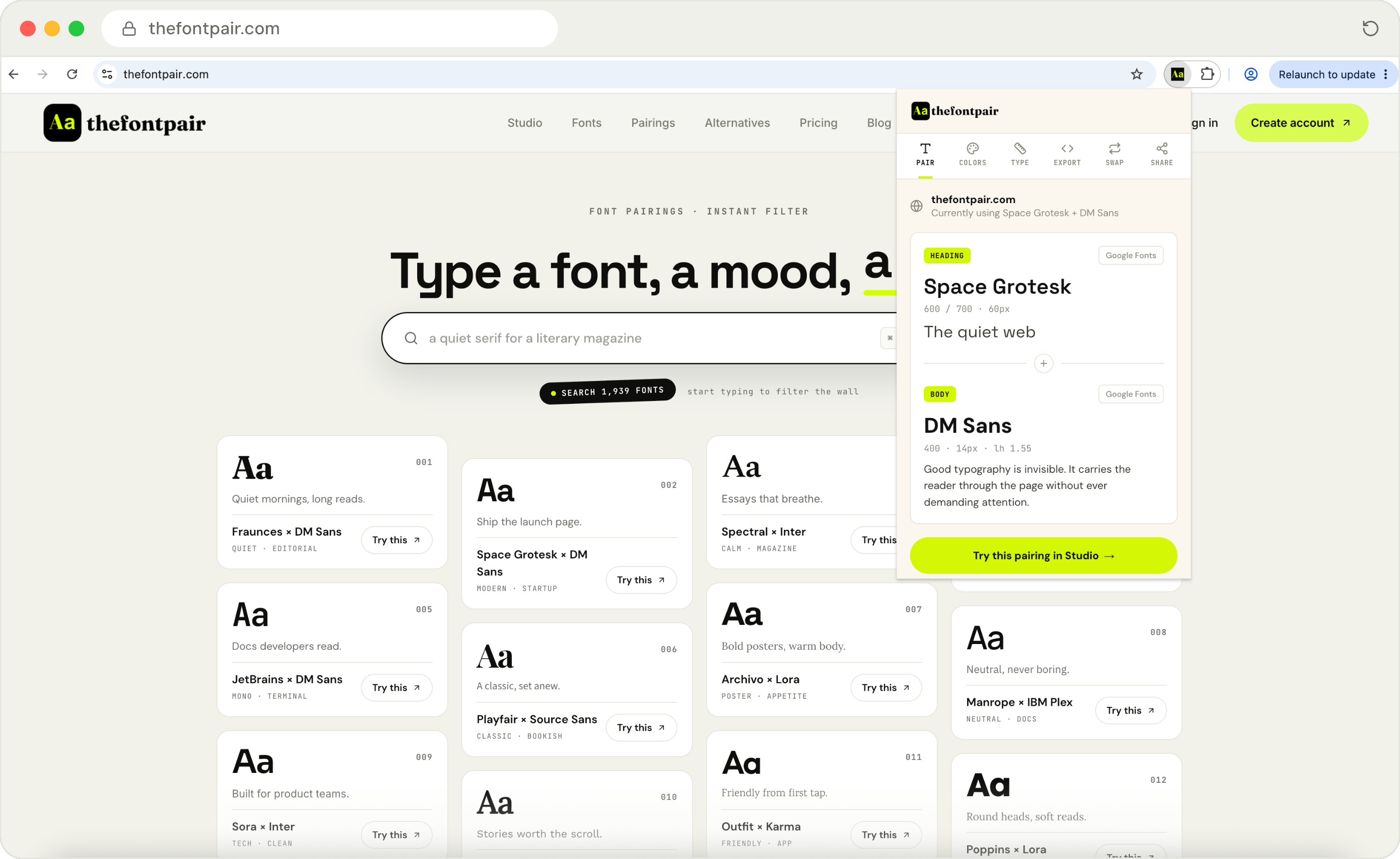Click the BODY label badge in popup
1400x859 pixels.
point(939,394)
